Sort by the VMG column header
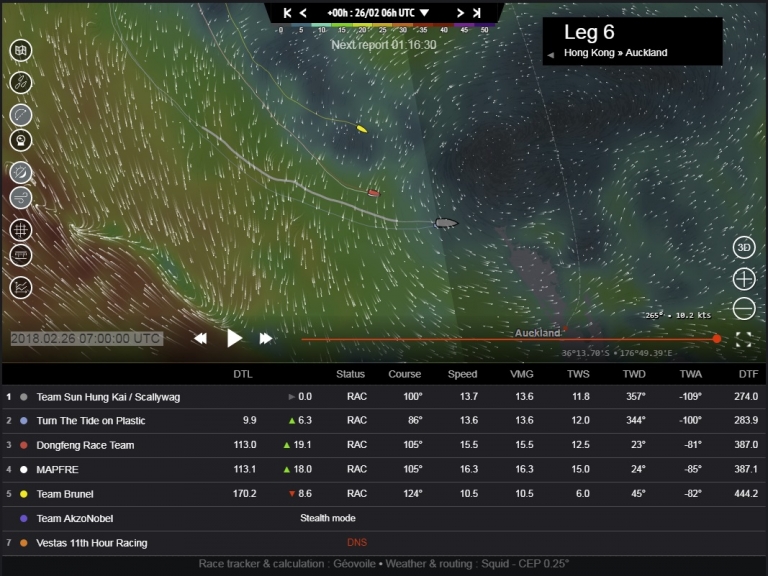Image resolution: width=768 pixels, height=576 pixels. (x=521, y=374)
